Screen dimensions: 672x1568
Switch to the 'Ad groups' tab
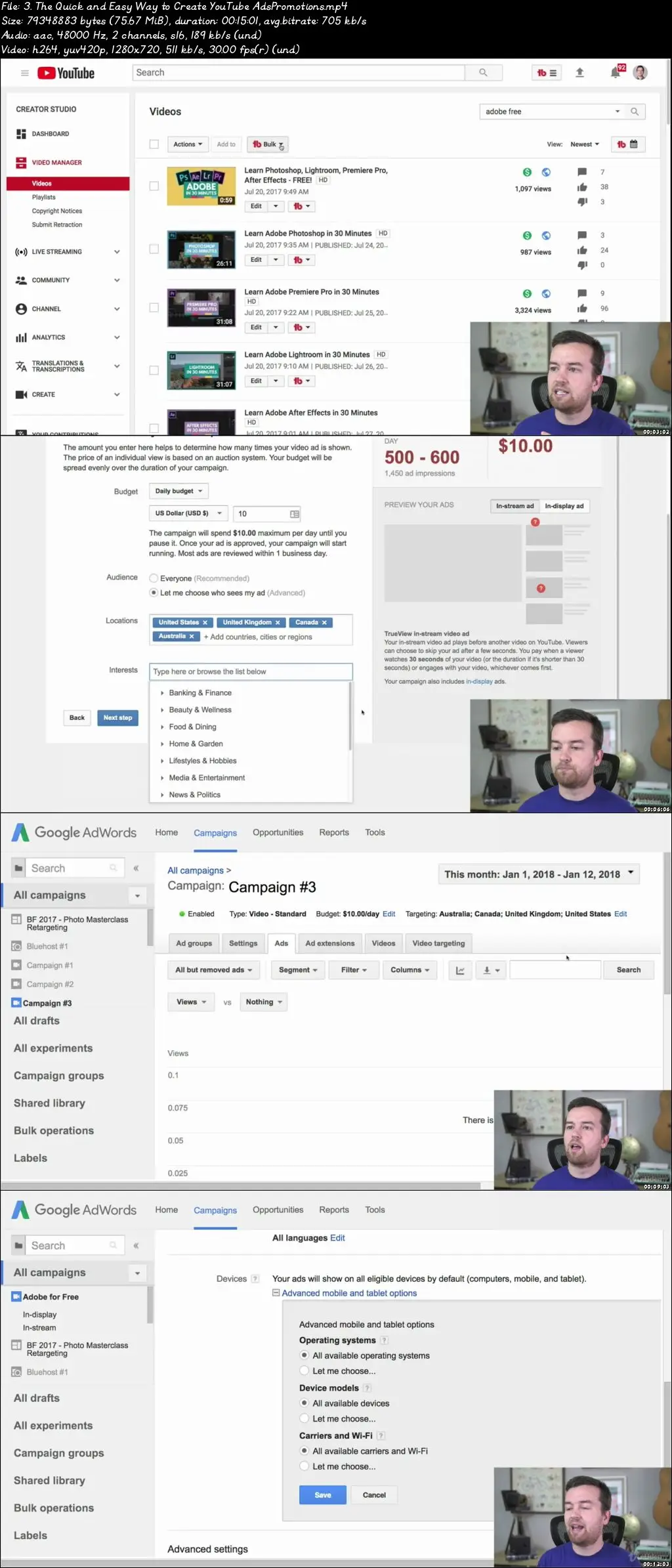pos(194,943)
